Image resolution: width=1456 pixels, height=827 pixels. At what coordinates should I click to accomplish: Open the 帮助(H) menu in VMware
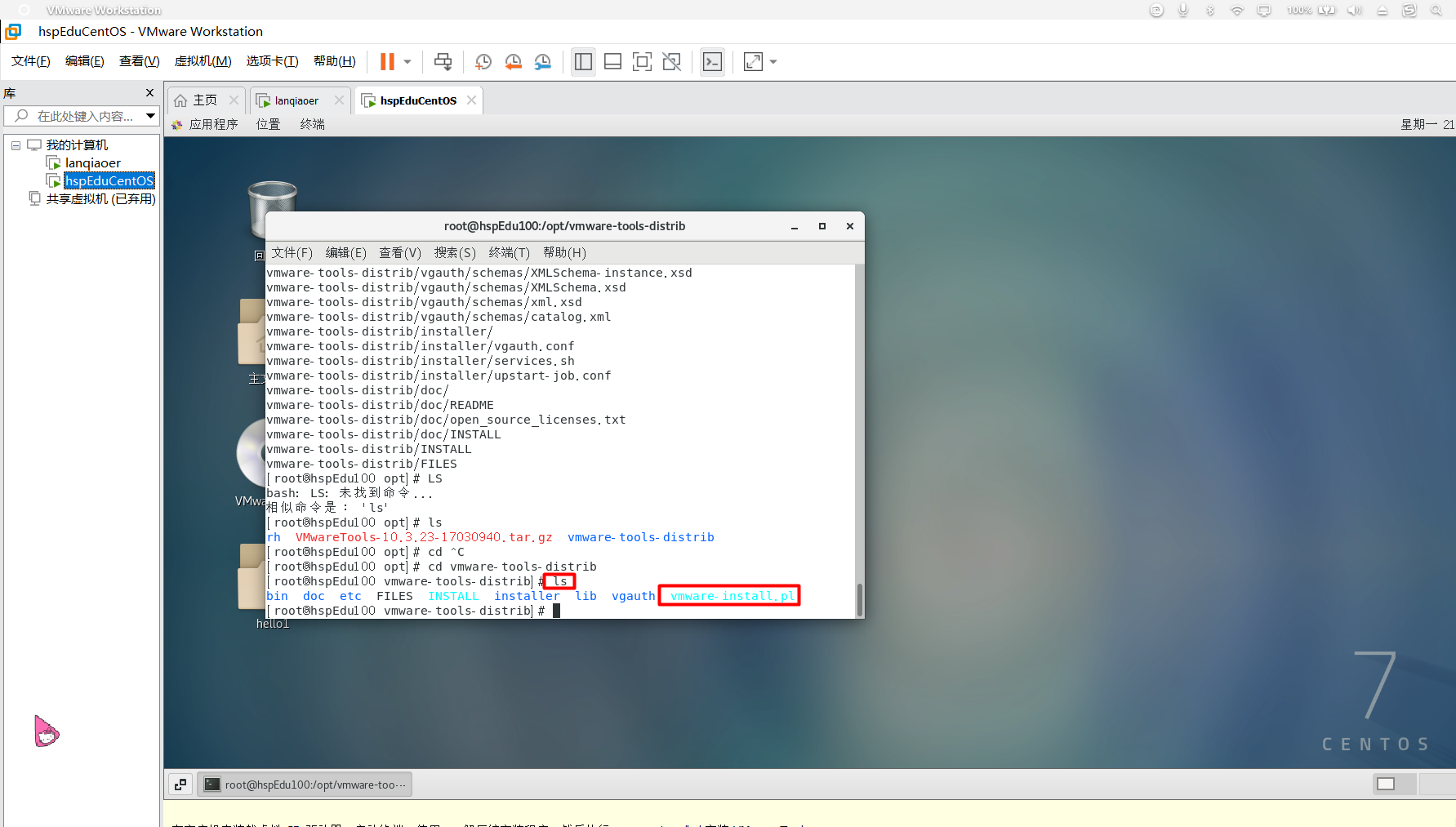pos(334,61)
